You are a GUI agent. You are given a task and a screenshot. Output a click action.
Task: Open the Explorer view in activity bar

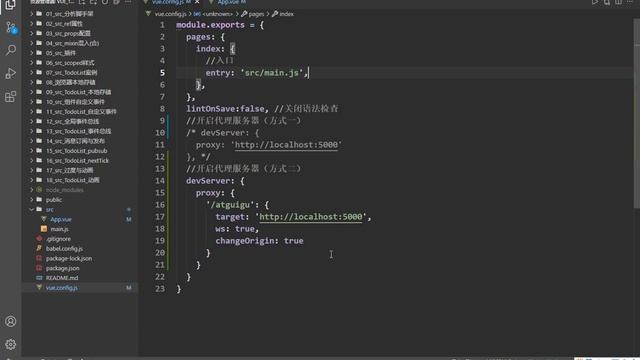click(10, 4)
